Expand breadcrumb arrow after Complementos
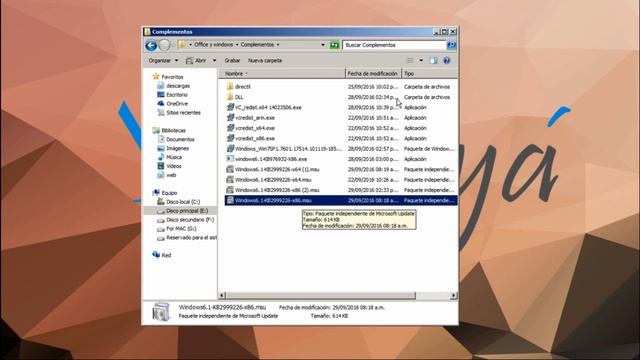The image size is (640, 360). click(278, 44)
